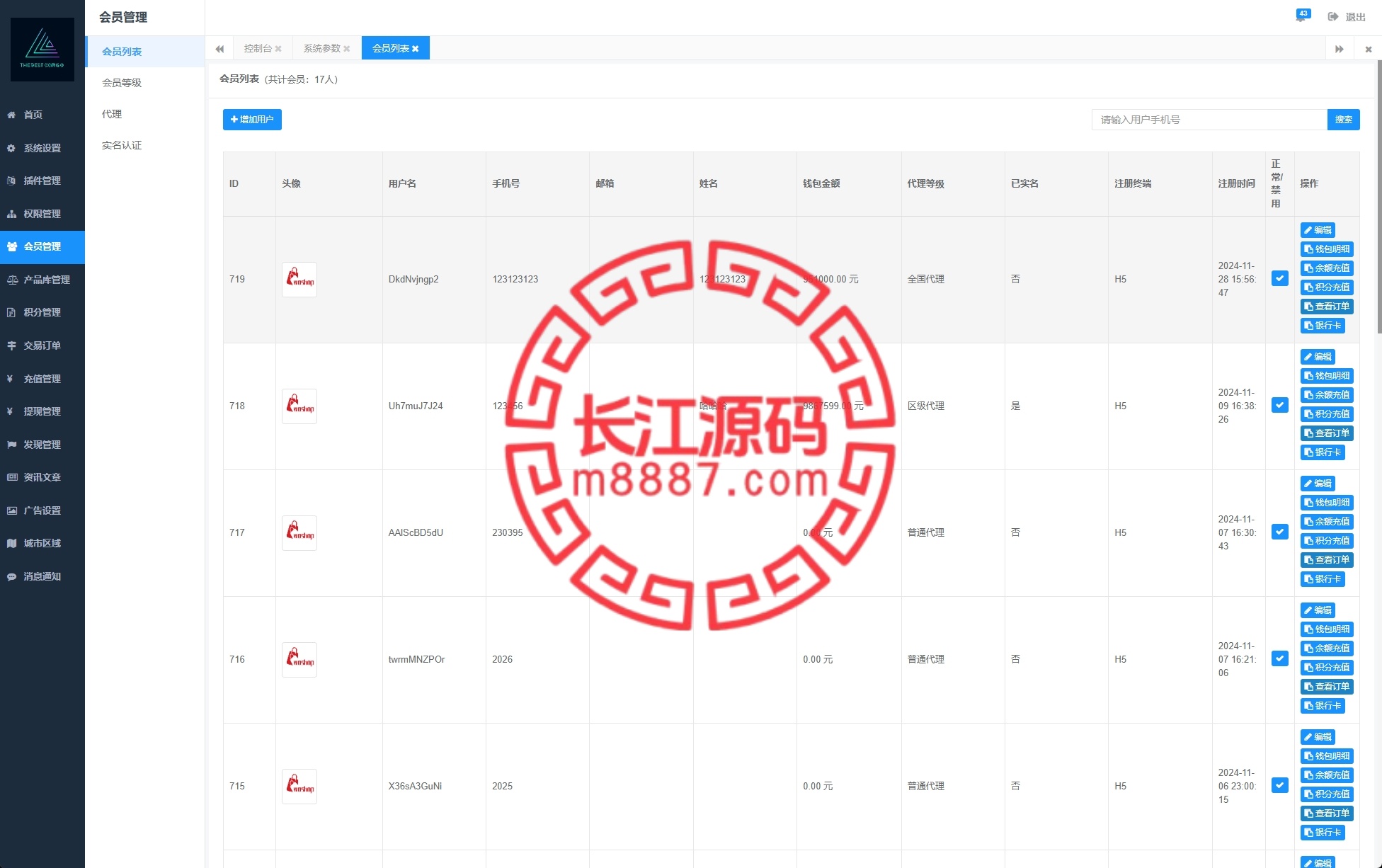Open 会员列表 in the submenu

pyautogui.click(x=145, y=52)
